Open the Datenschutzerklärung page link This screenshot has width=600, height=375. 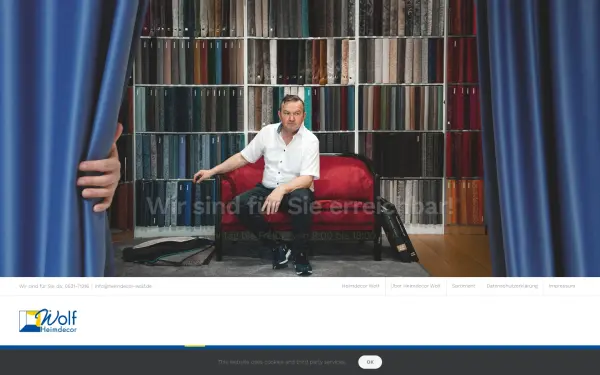(512, 286)
